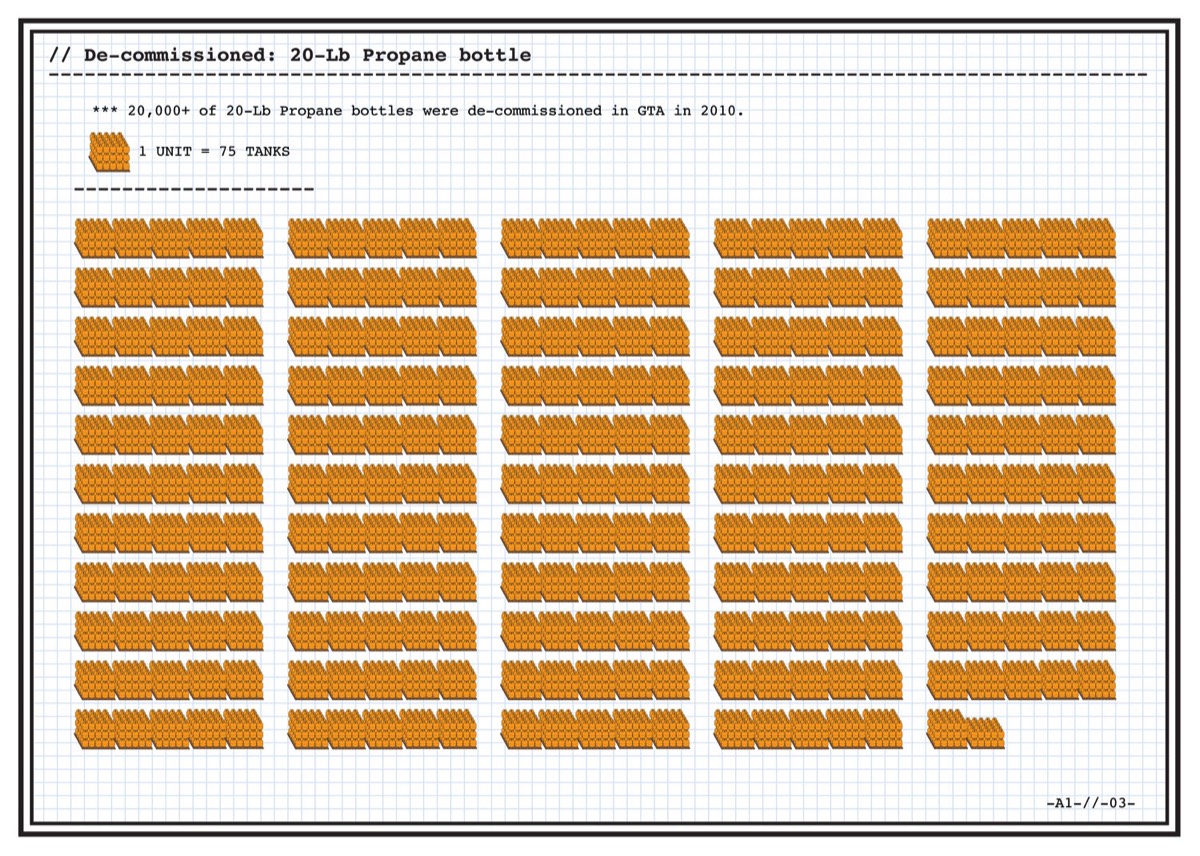1200x856 pixels.
Task: Click the long dashed line under the title
Action: pyautogui.click(x=598, y=75)
